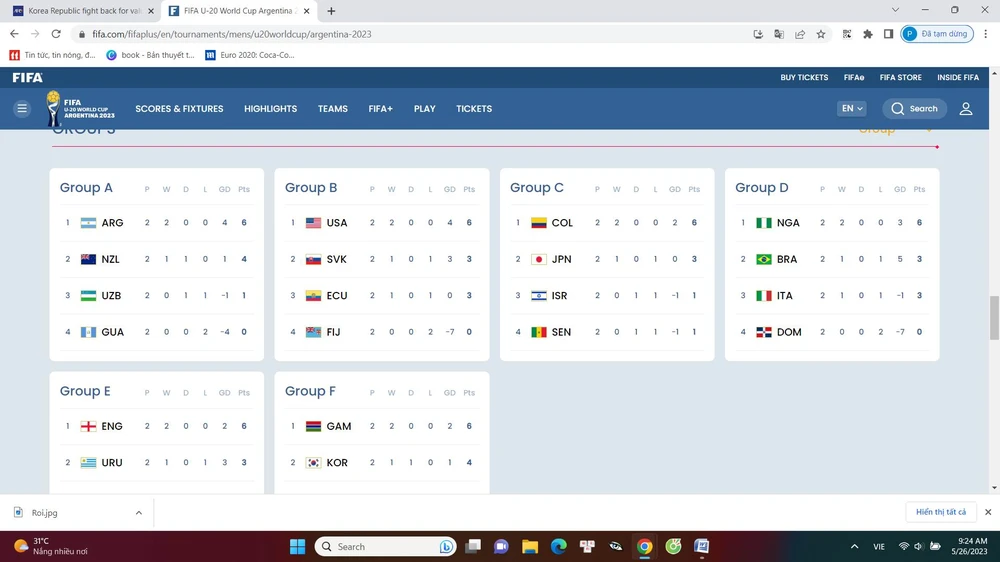Click the share page icon in address bar
This screenshot has width=1000, height=562.
[x=800, y=34]
